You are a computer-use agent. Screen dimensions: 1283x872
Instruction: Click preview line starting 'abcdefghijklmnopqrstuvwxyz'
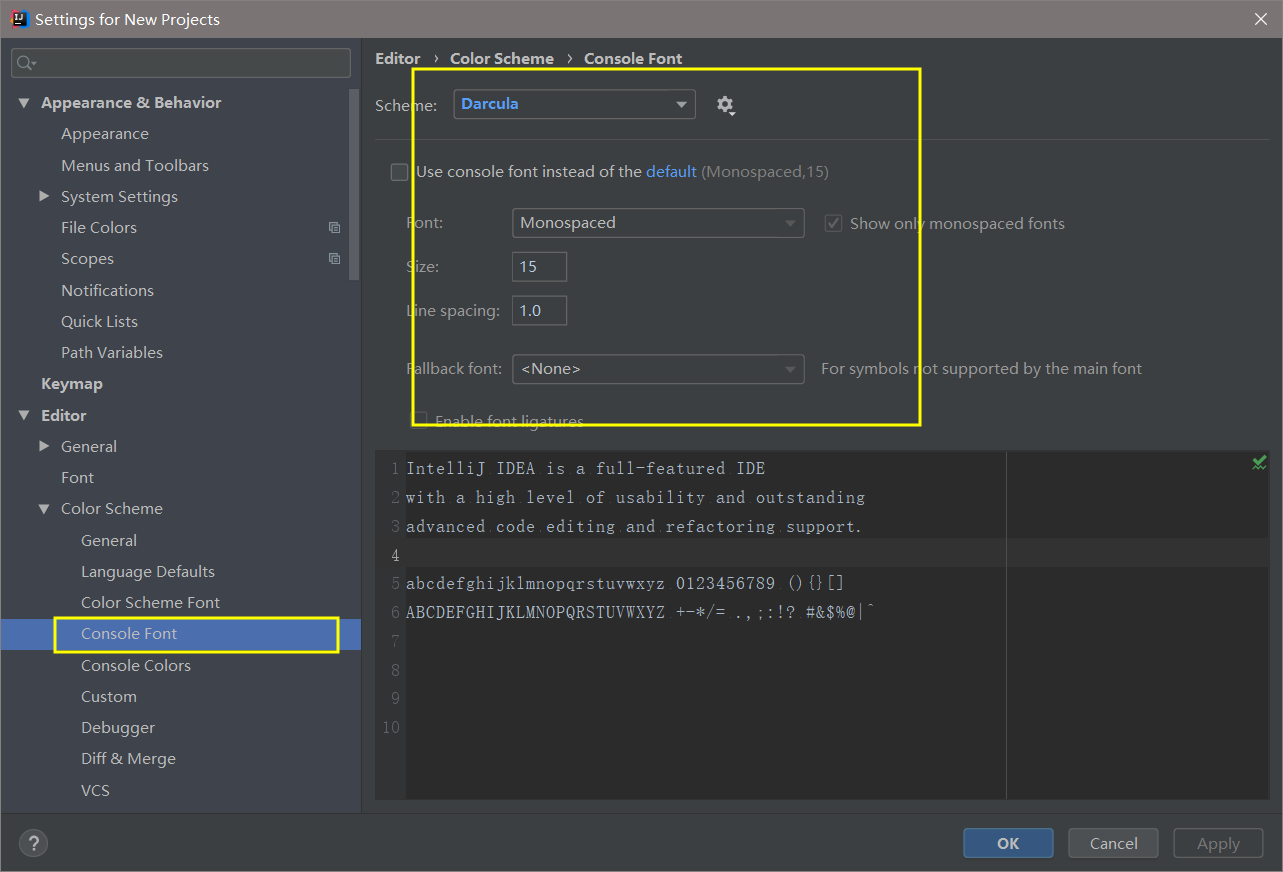(x=626, y=583)
